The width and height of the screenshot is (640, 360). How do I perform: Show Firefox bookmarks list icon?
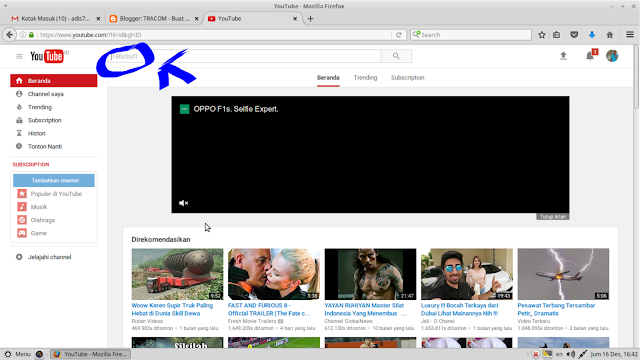point(557,35)
